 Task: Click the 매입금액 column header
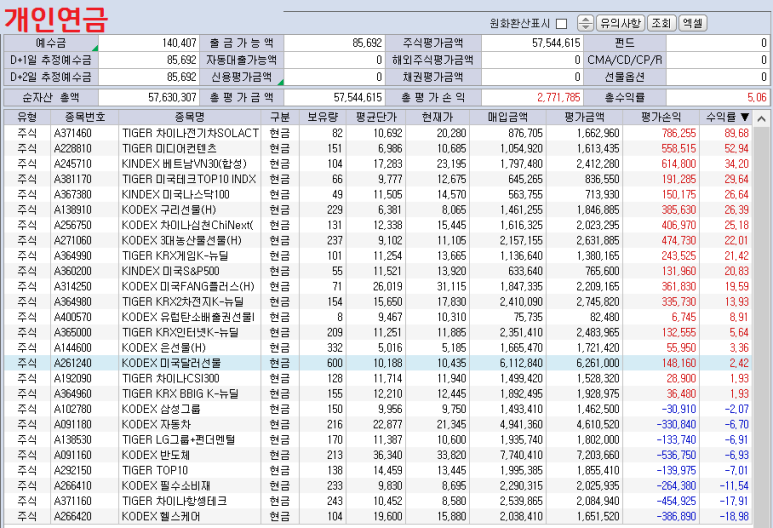tap(508, 117)
